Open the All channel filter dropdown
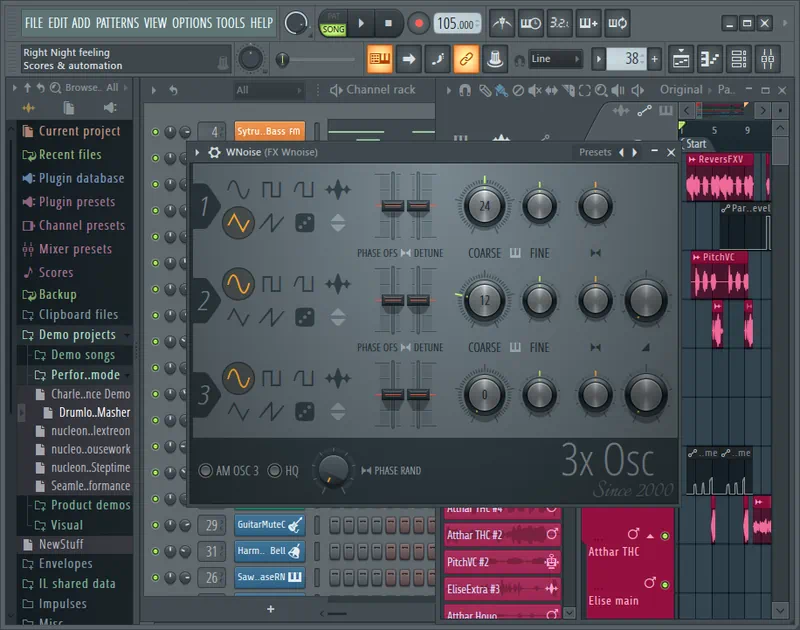The height and width of the screenshot is (630, 800). 268,90
